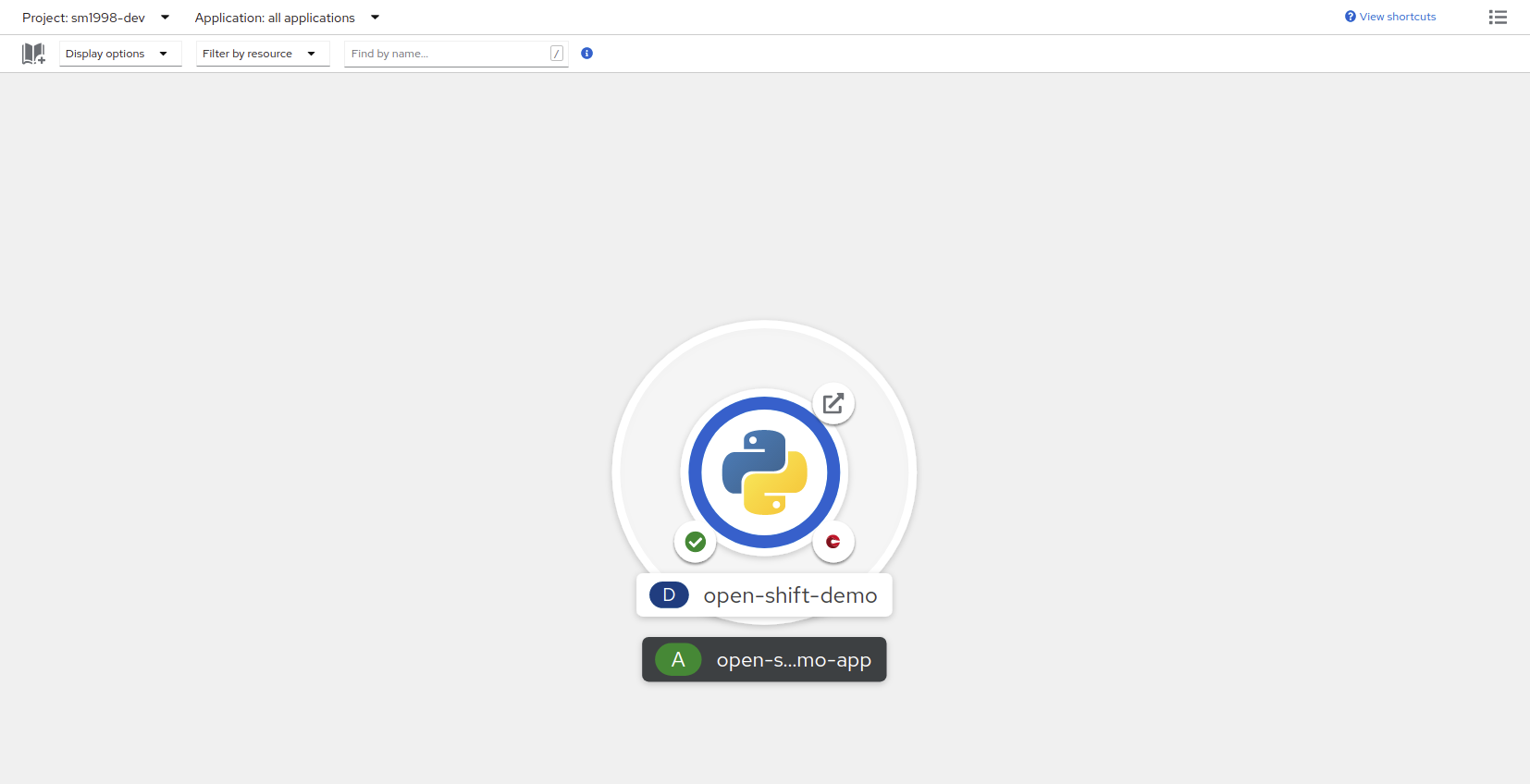Click the green A application badge

click(678, 660)
